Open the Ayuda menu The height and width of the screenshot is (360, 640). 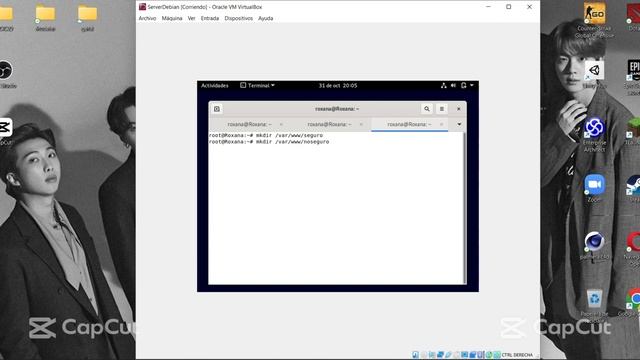coord(265,18)
